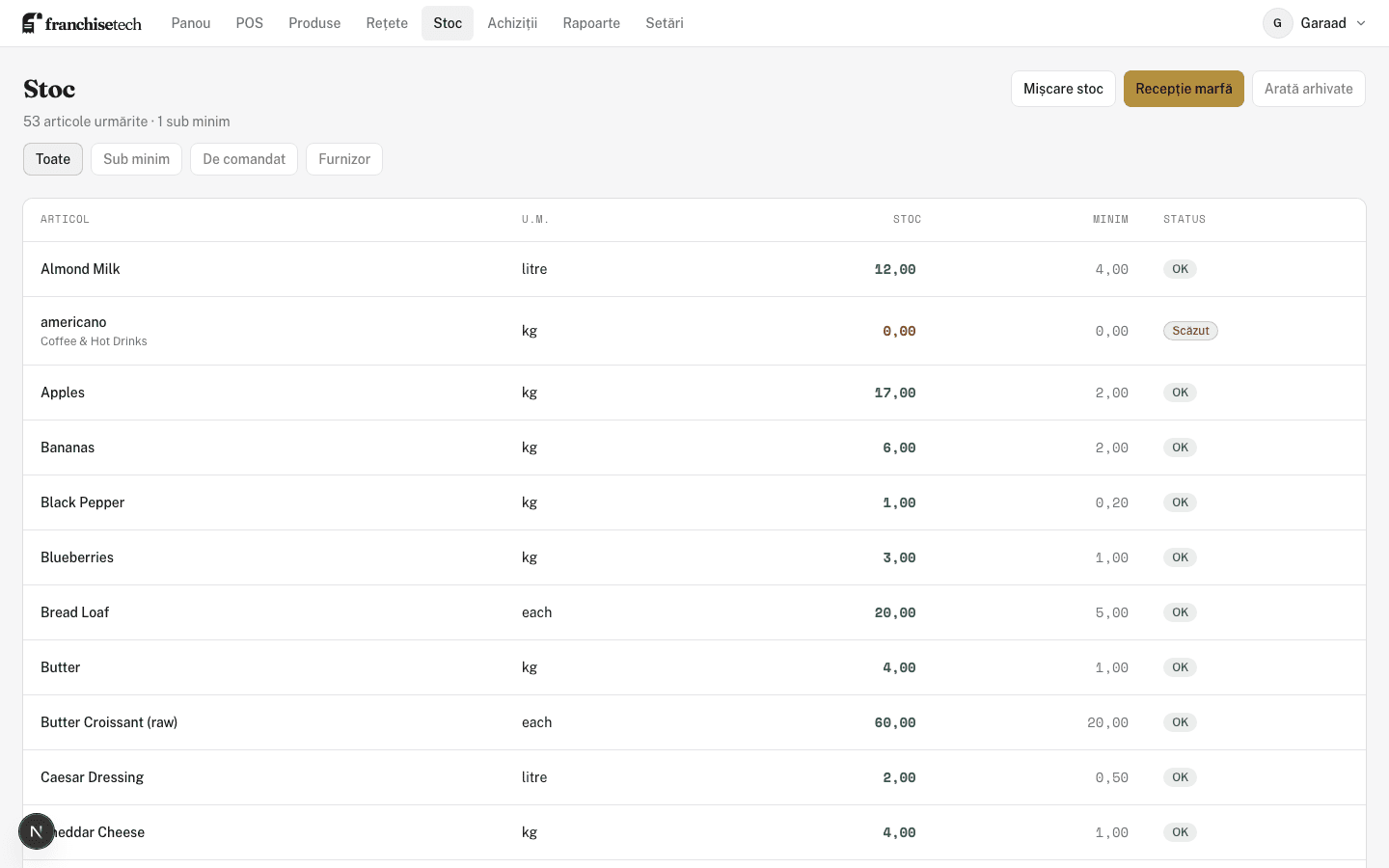Click the Stoc column header
1389x868 pixels.
[907, 220]
